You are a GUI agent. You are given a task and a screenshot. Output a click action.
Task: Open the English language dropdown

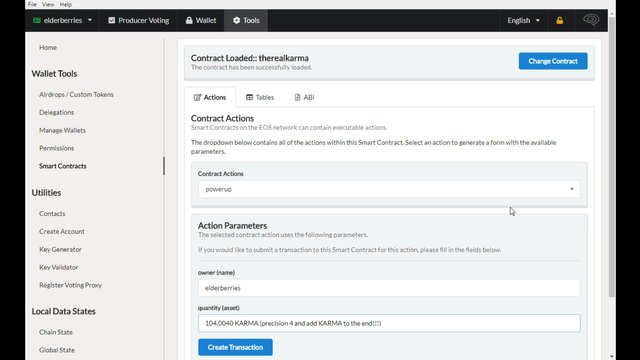[524, 20]
